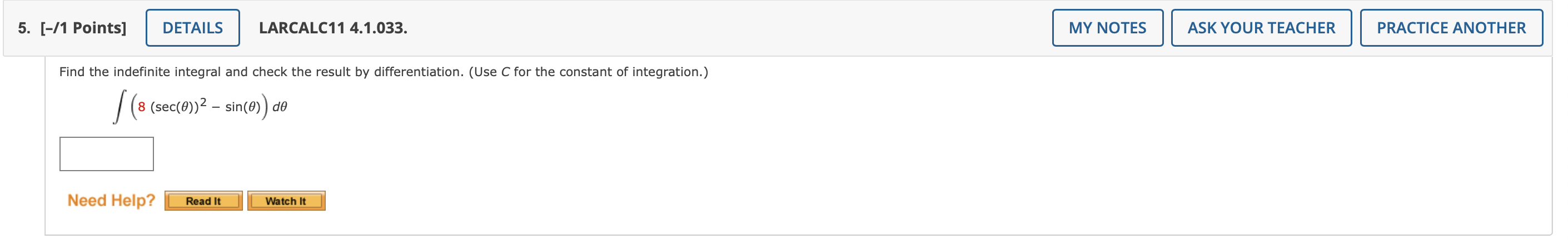Click the ASK YOUR TEACHER button
This screenshot has height=244, width=1568.
point(1261,28)
